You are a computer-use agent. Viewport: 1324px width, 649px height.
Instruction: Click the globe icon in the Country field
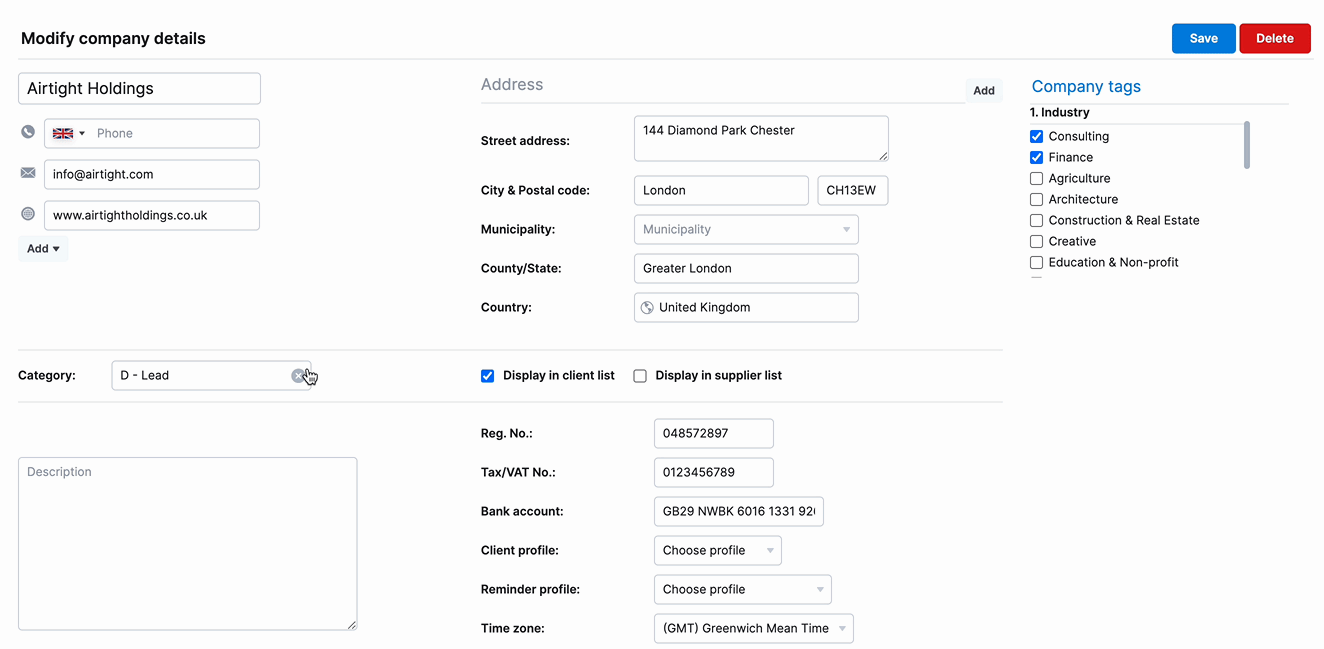pos(647,307)
